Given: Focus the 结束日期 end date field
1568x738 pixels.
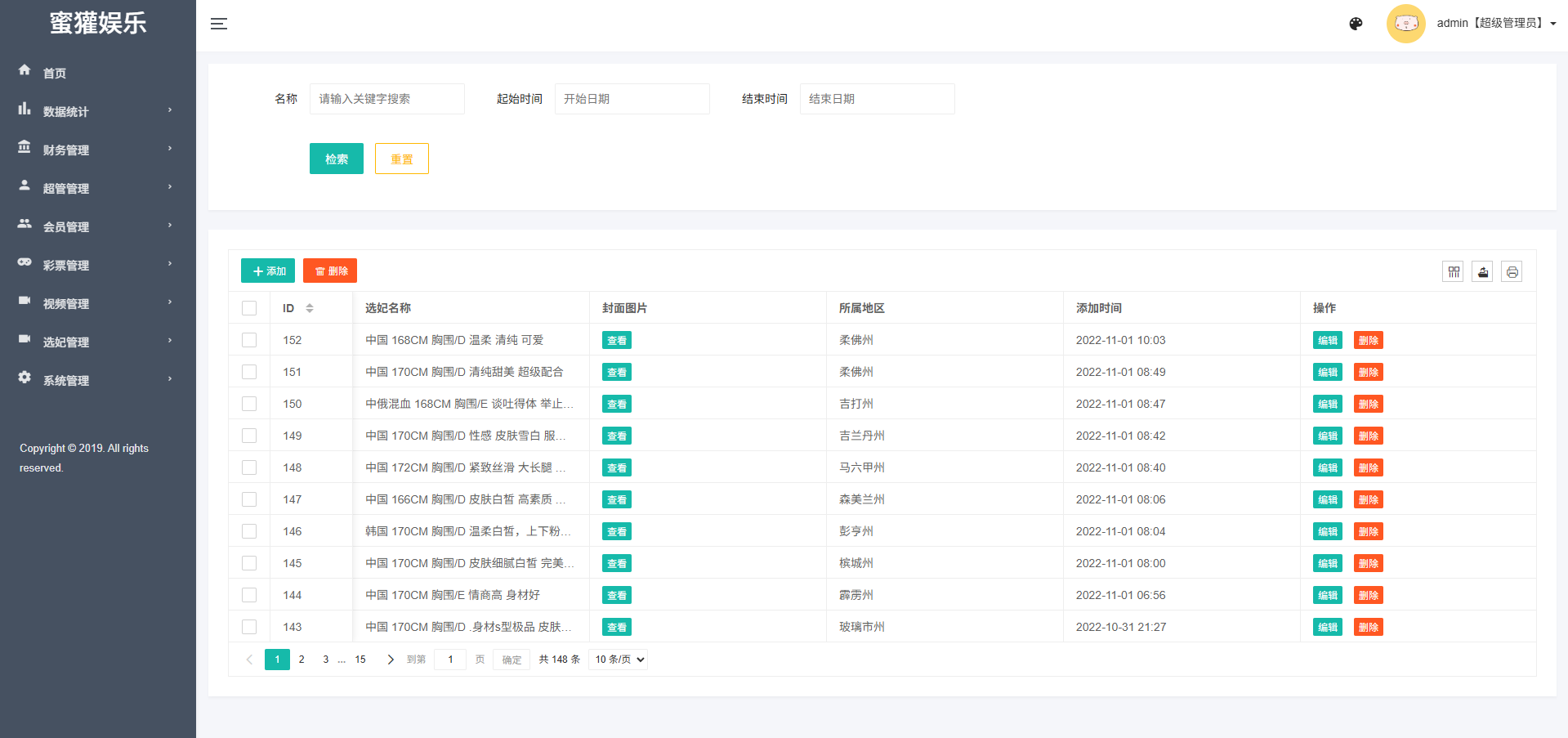Looking at the screenshot, I should tap(878, 99).
